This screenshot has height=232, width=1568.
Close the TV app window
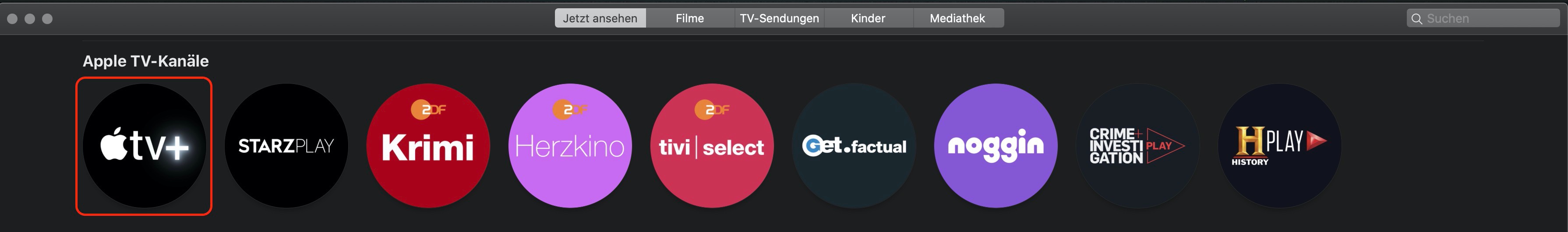(12, 19)
